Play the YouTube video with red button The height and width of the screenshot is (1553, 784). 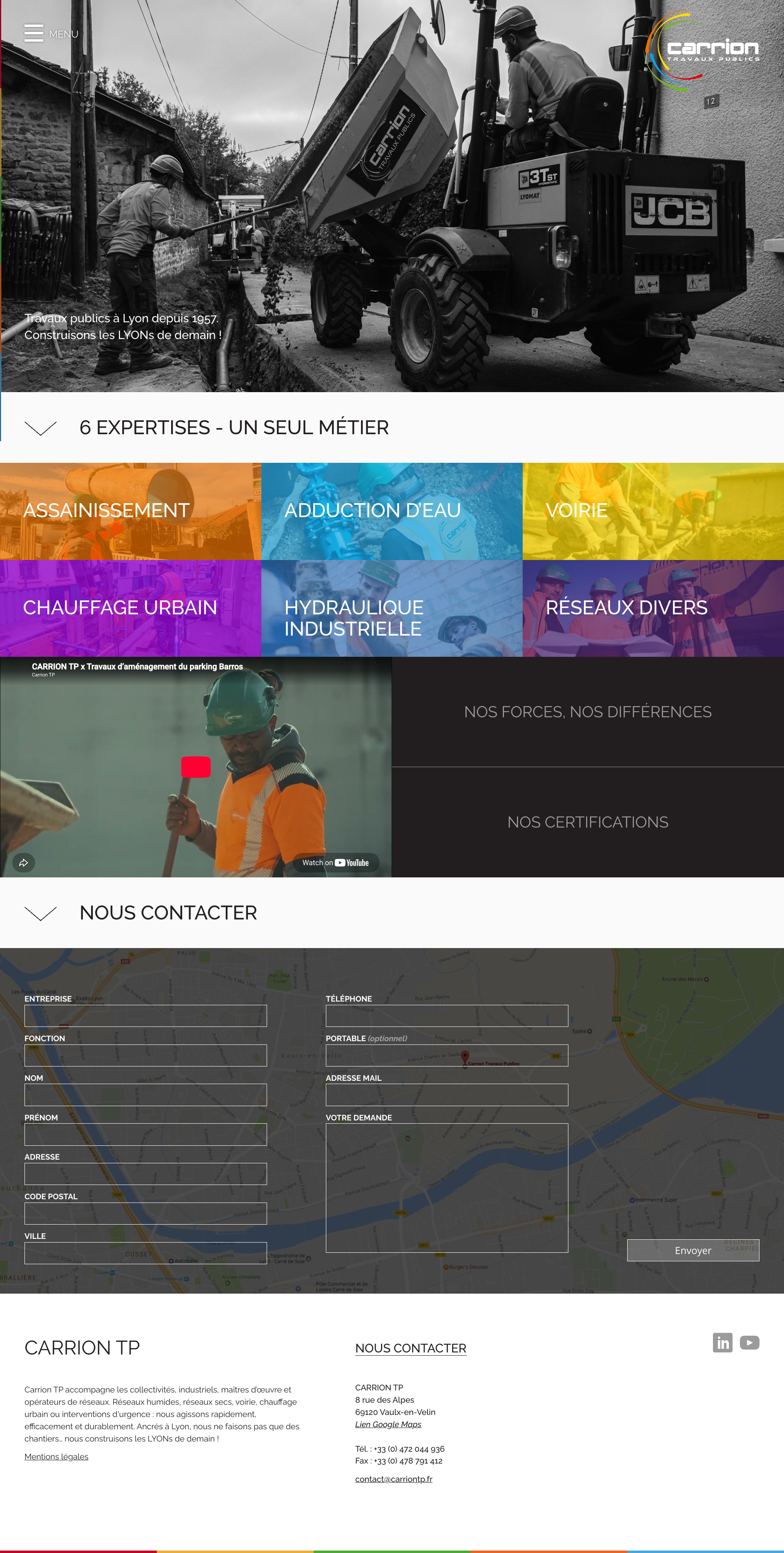coord(196,767)
